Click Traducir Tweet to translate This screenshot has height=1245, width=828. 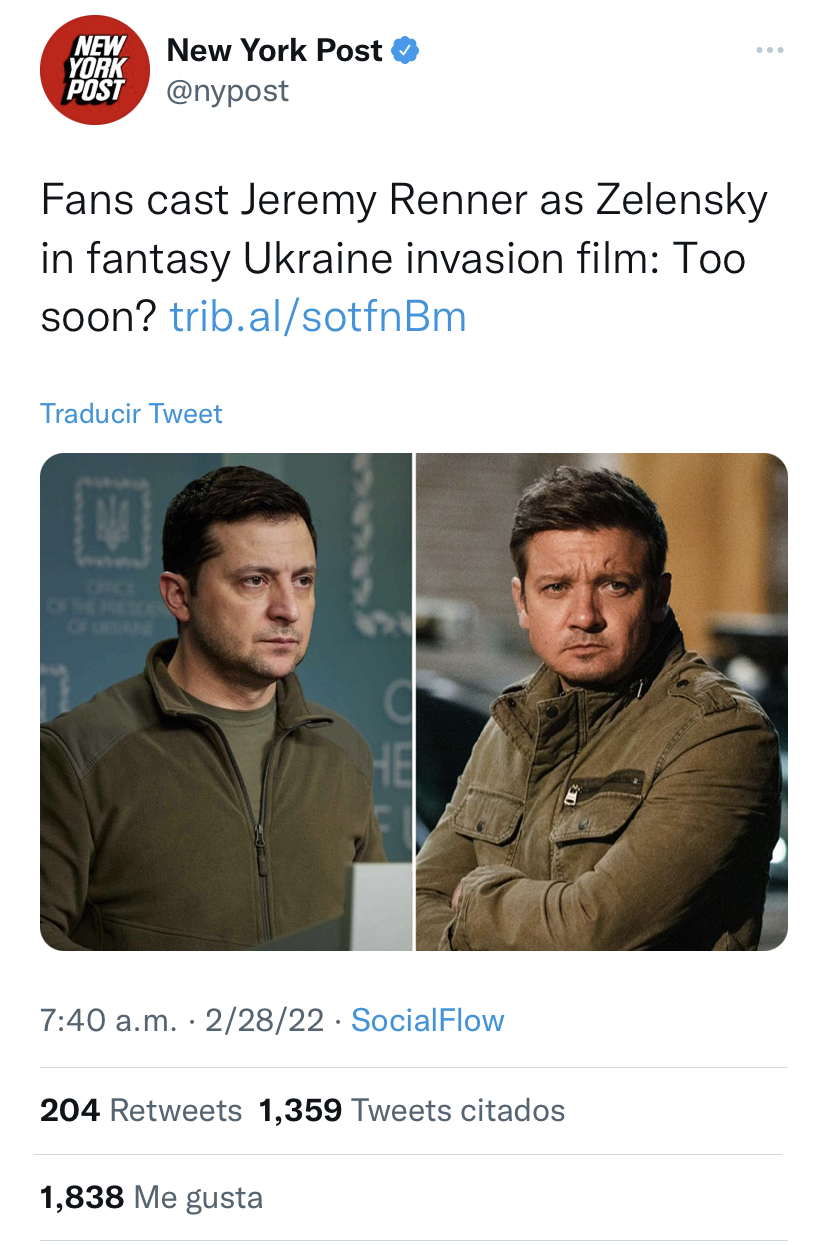[x=131, y=414]
